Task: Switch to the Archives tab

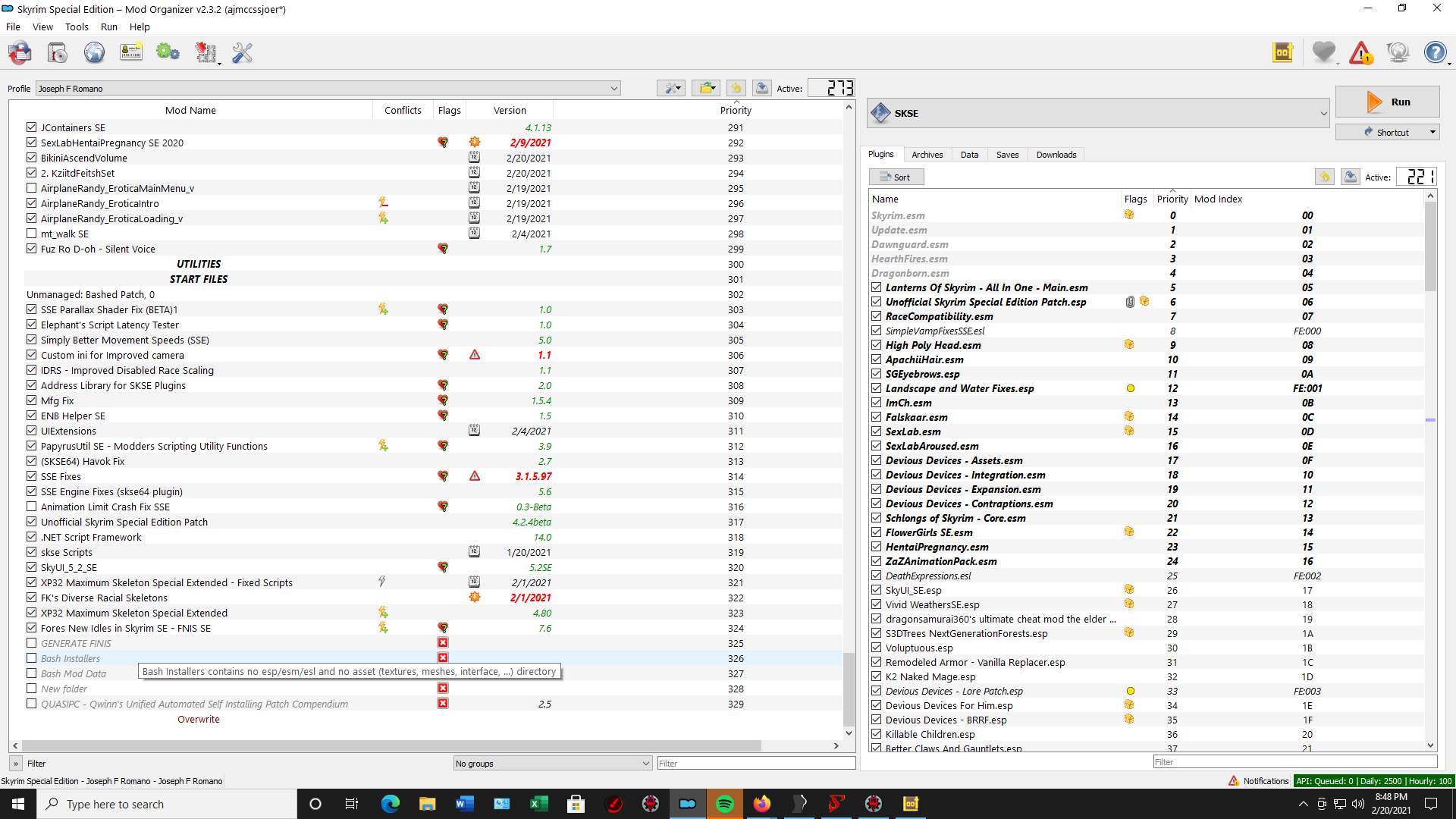Action: coord(927,155)
